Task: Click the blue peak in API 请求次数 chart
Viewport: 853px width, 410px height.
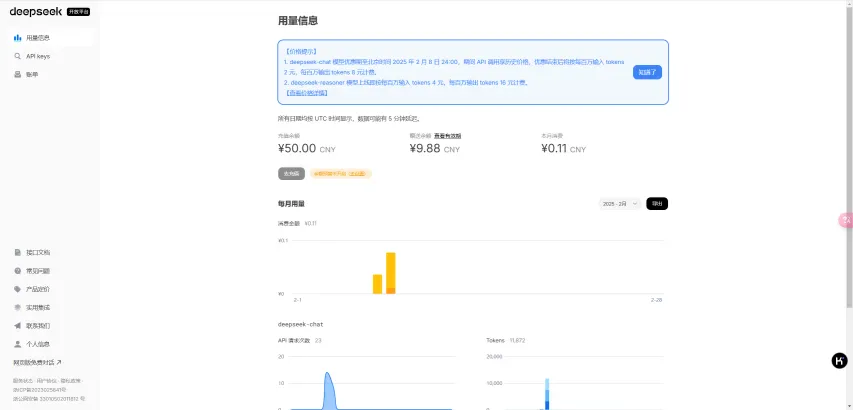Action: tap(328, 389)
